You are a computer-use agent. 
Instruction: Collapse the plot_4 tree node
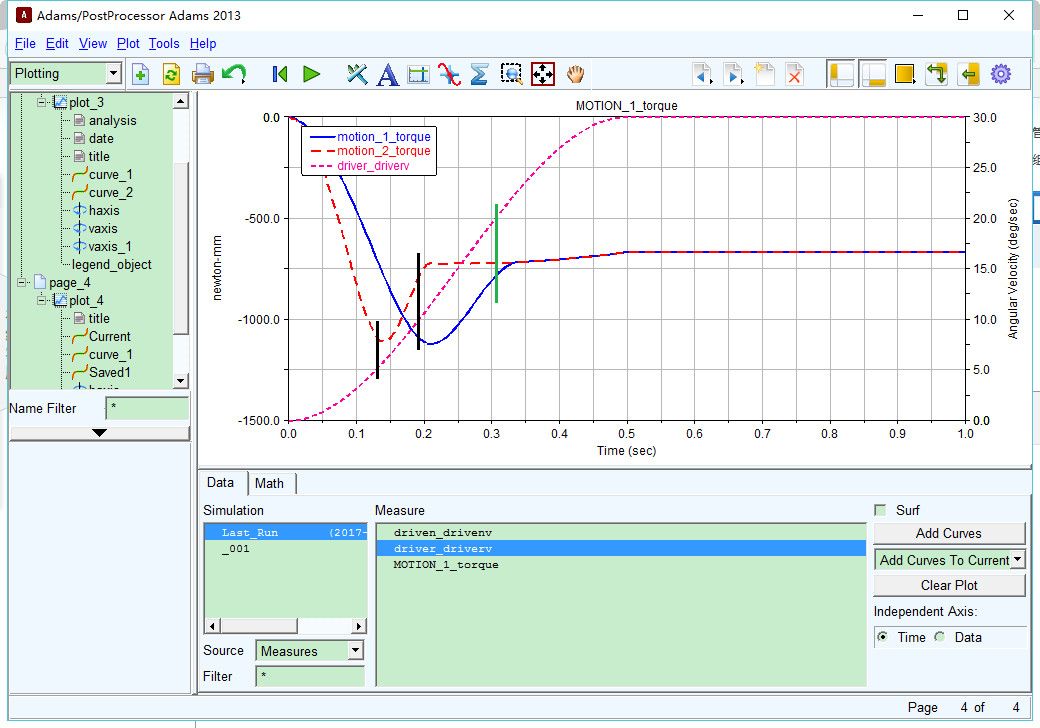pos(42,300)
